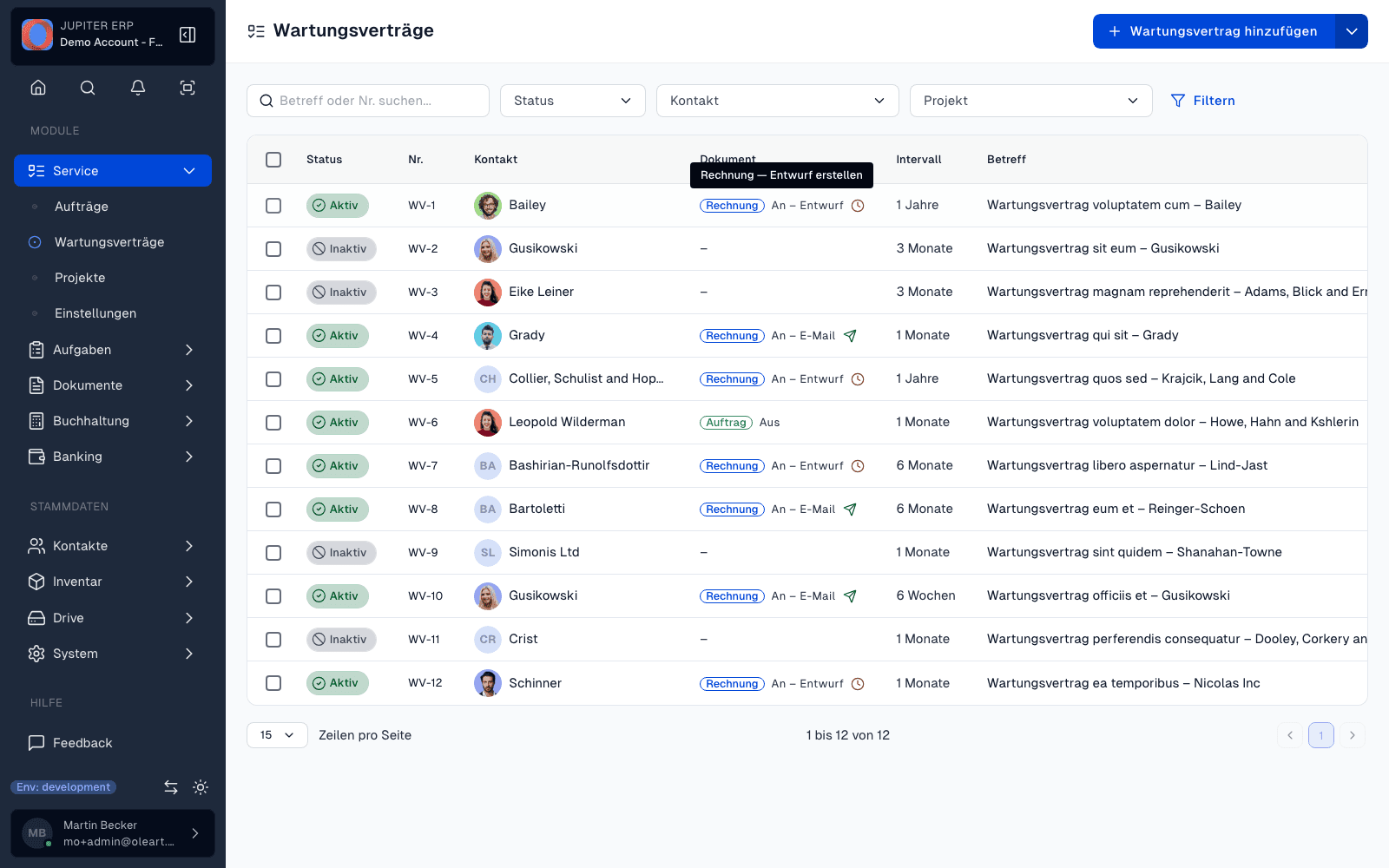Toggle the select-all header checkbox
The image size is (1389, 868).
273,160
